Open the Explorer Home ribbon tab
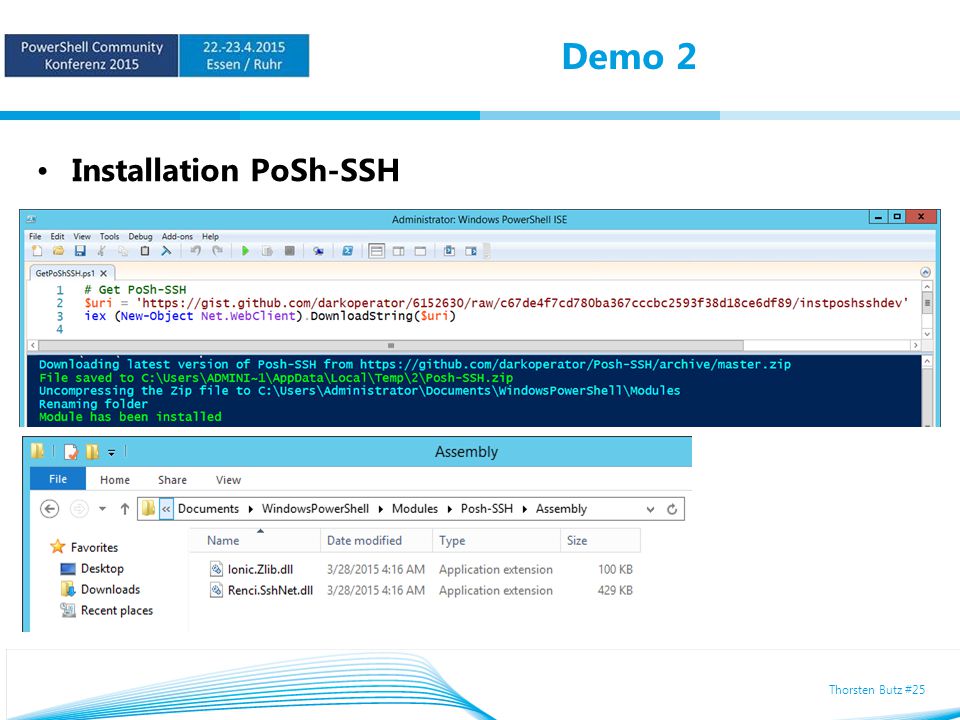960x720 pixels. 115,480
